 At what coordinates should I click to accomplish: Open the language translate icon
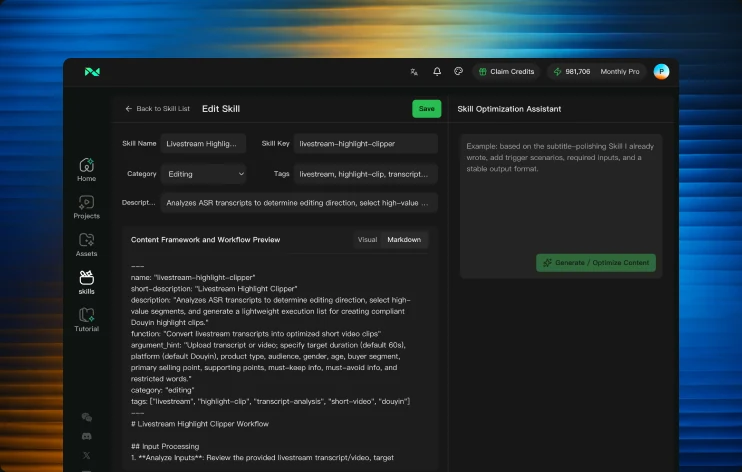coord(414,72)
